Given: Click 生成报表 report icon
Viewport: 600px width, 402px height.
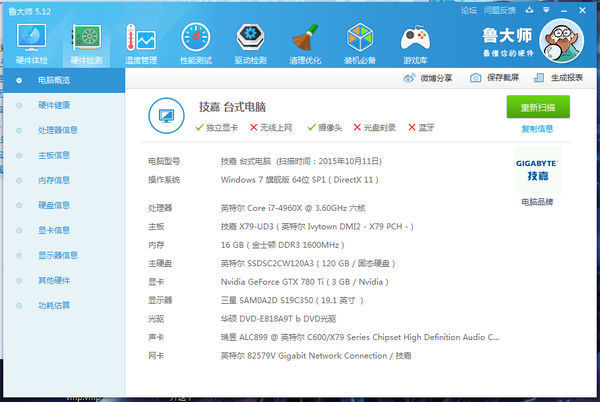Looking at the screenshot, I should click(x=539, y=78).
